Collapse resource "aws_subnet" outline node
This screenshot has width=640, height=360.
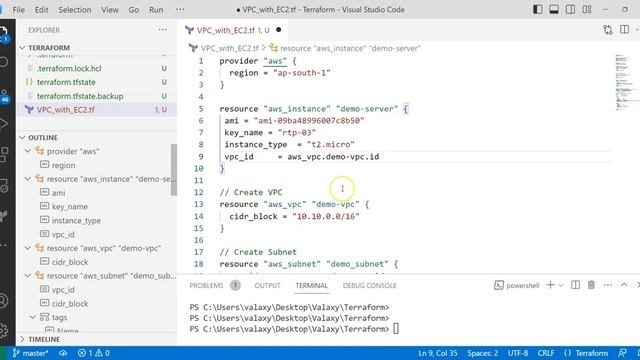pos(27,276)
